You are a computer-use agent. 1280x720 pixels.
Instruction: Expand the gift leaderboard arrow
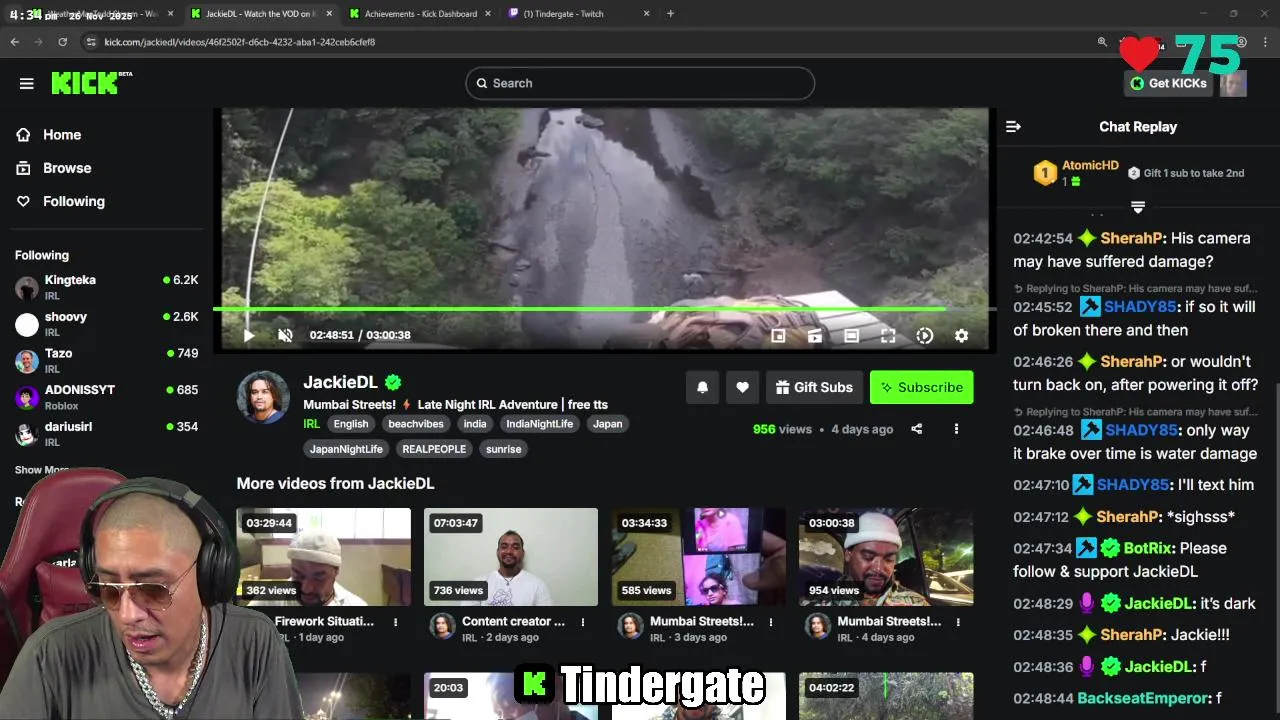click(1138, 207)
